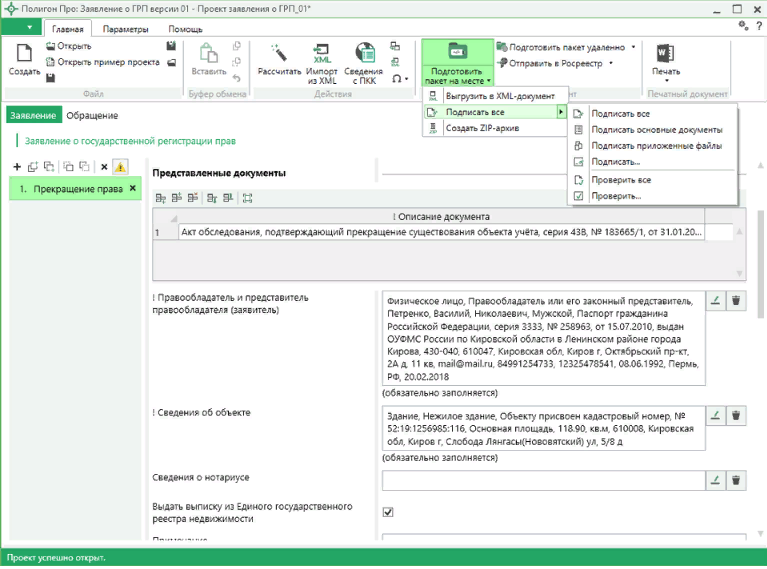Click the trash icon beside Правообладатель field
Screen dimensions: 767x569
point(736,300)
